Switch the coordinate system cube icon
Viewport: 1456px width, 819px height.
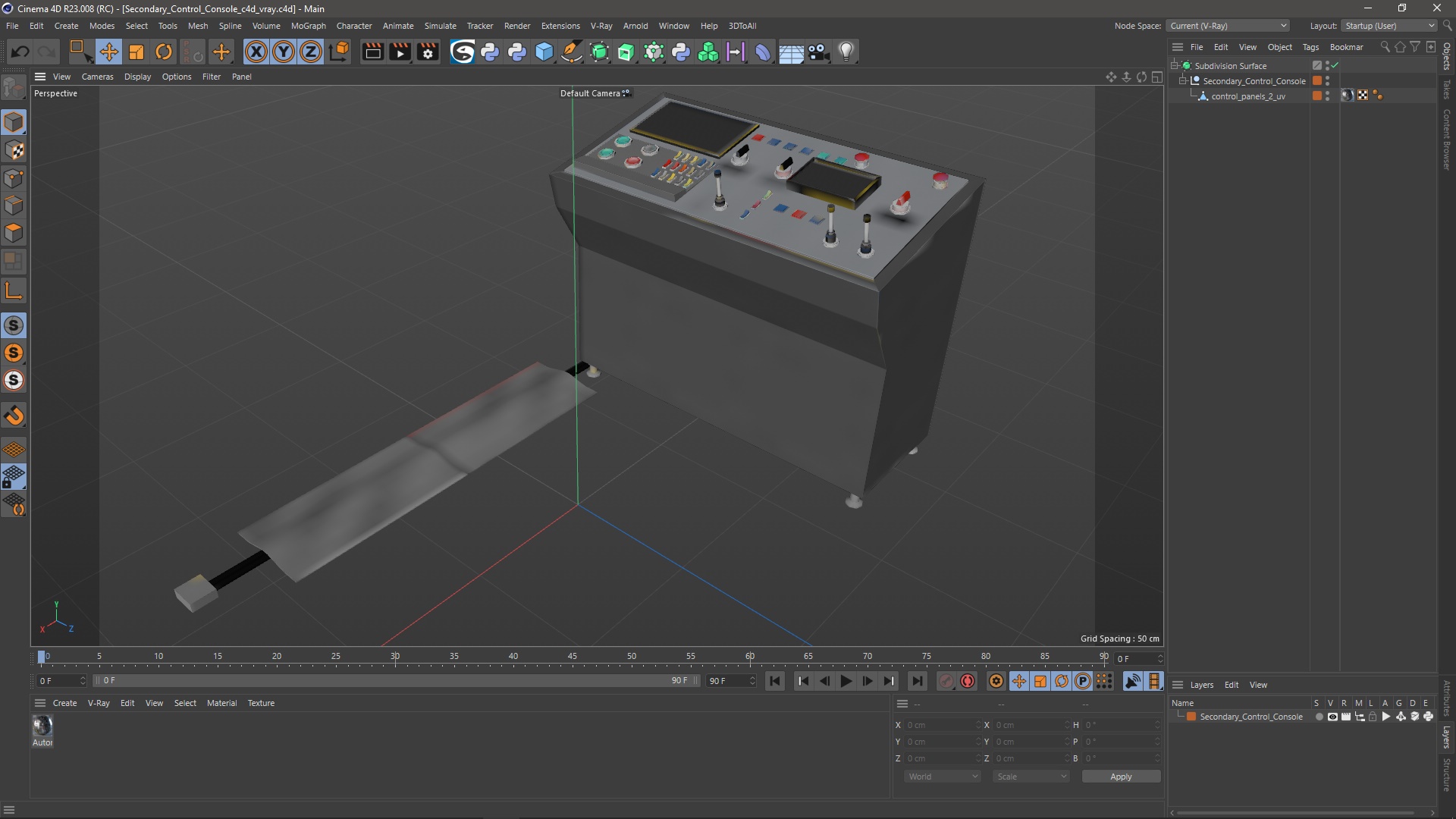[x=340, y=52]
